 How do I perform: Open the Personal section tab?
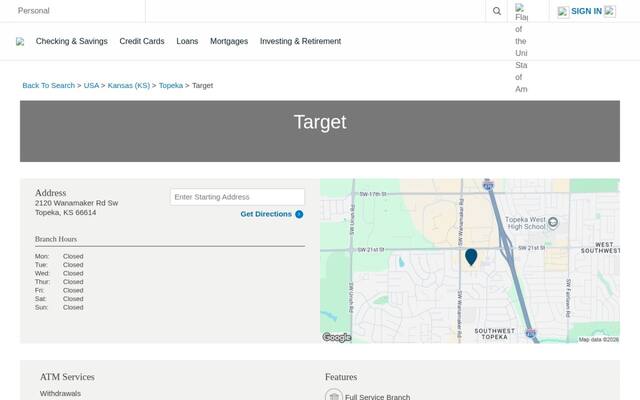33,11
